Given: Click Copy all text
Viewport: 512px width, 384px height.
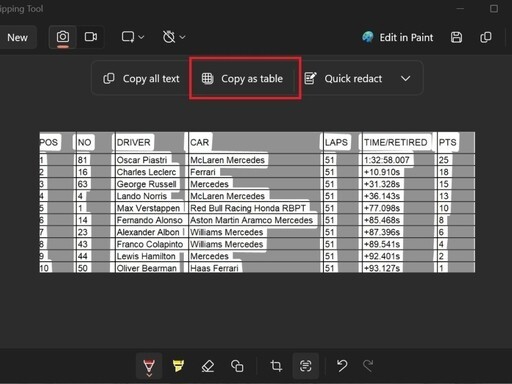Looking at the screenshot, I should (x=141, y=79).
